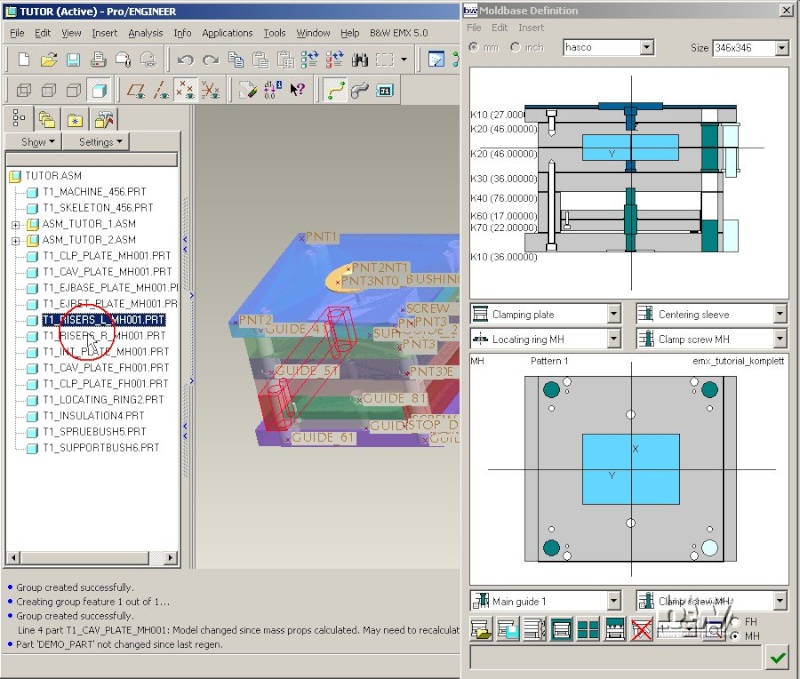Open the Tools menu
Image resolution: width=800 pixels, height=679 pixels.
click(x=274, y=33)
